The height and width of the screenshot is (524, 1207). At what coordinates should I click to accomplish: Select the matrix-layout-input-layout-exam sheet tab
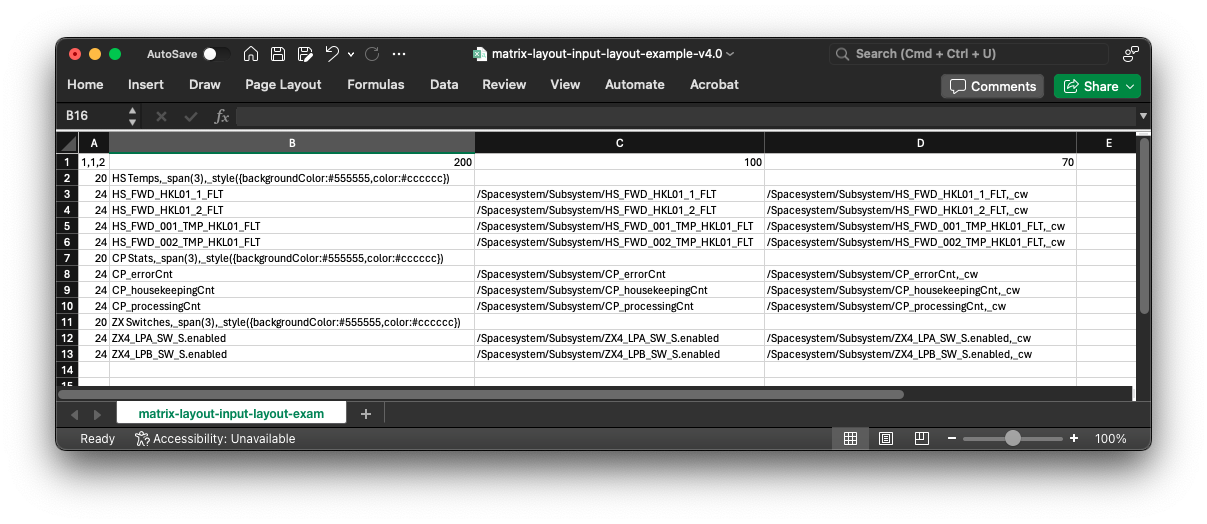point(231,413)
